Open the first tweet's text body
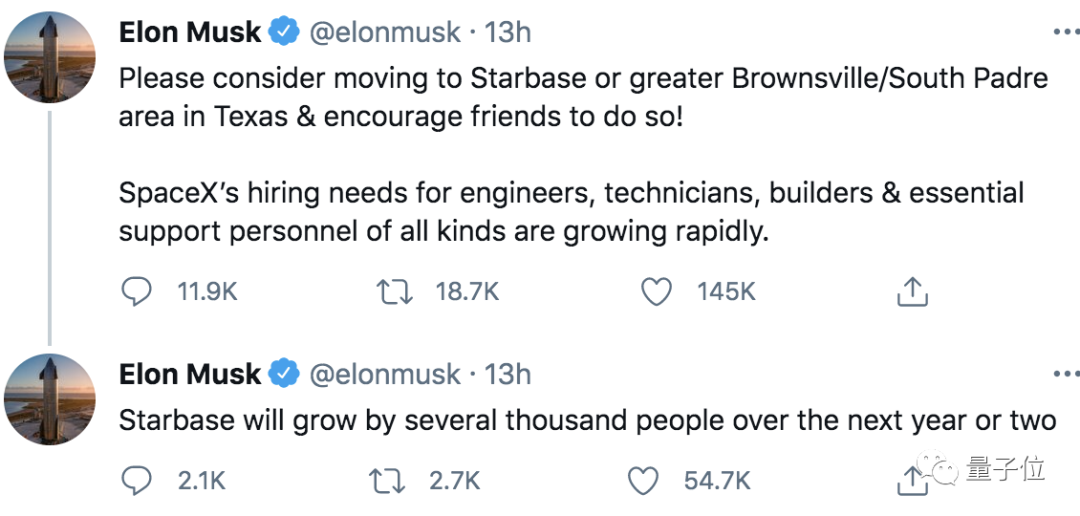This screenshot has width=1080, height=516. click(580, 155)
